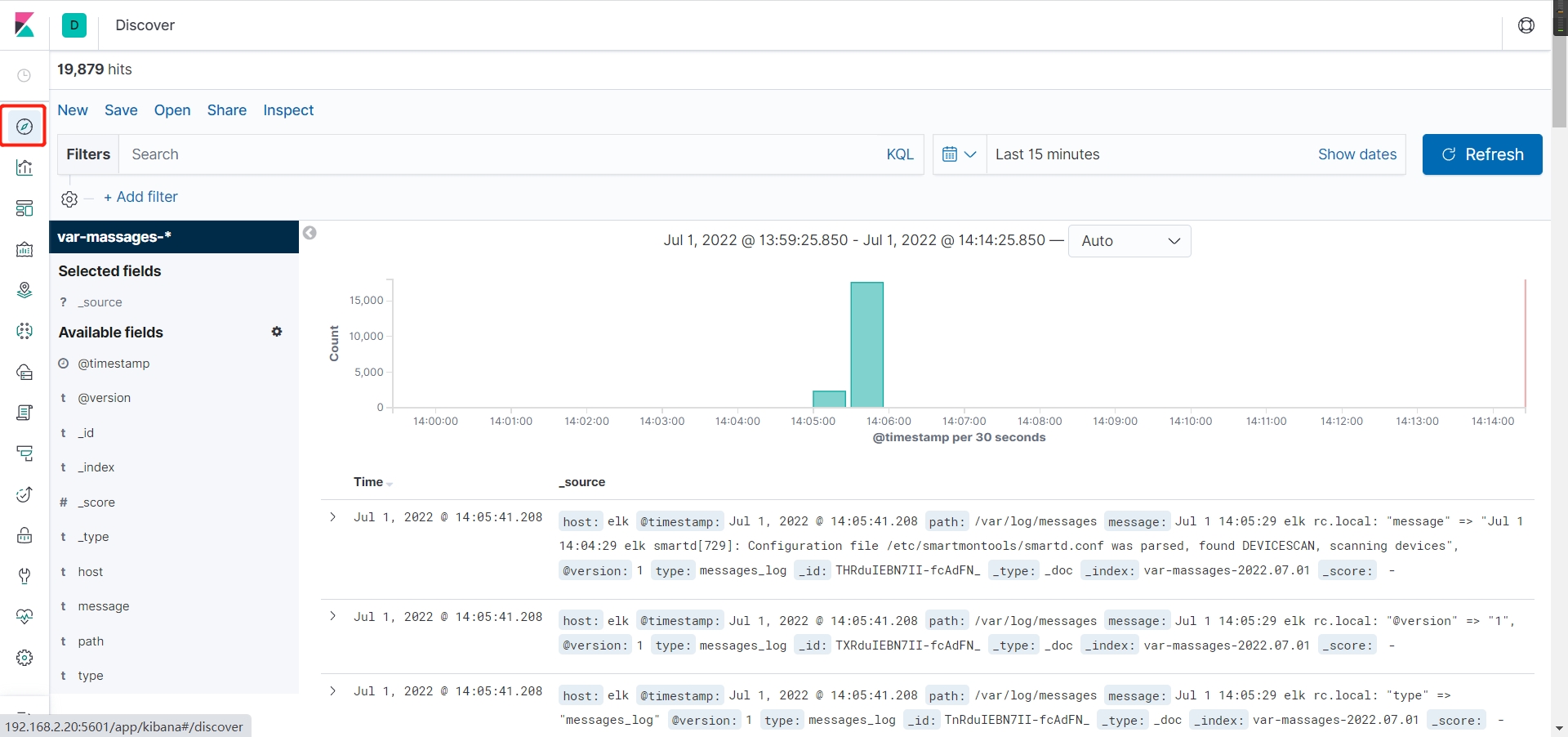This screenshot has width=1568, height=737.
Task: Open the Auto interval dropdown
Action: [x=1129, y=241]
